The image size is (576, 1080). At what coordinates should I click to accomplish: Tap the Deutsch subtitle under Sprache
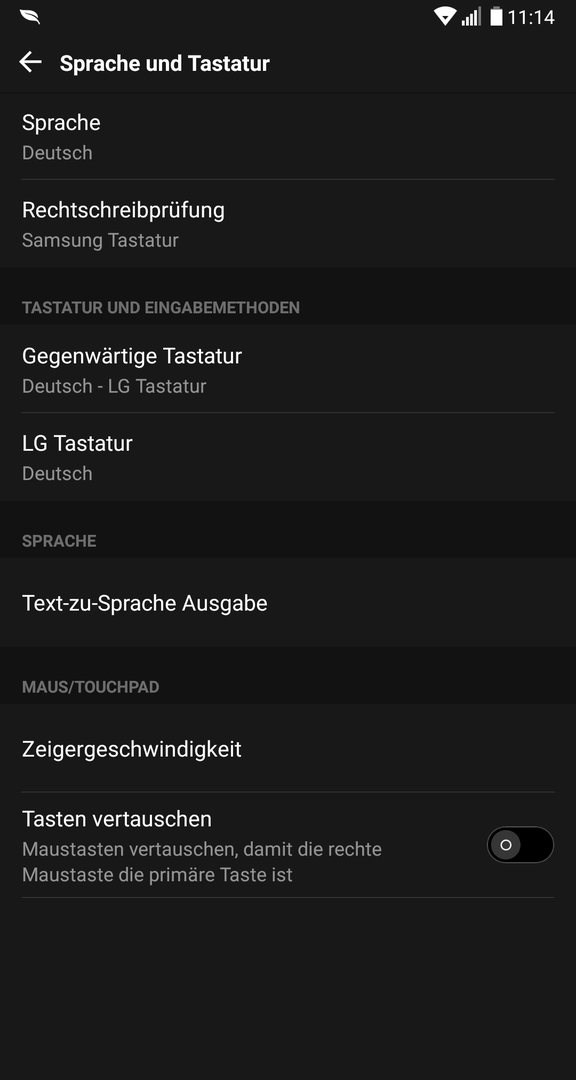point(57,153)
